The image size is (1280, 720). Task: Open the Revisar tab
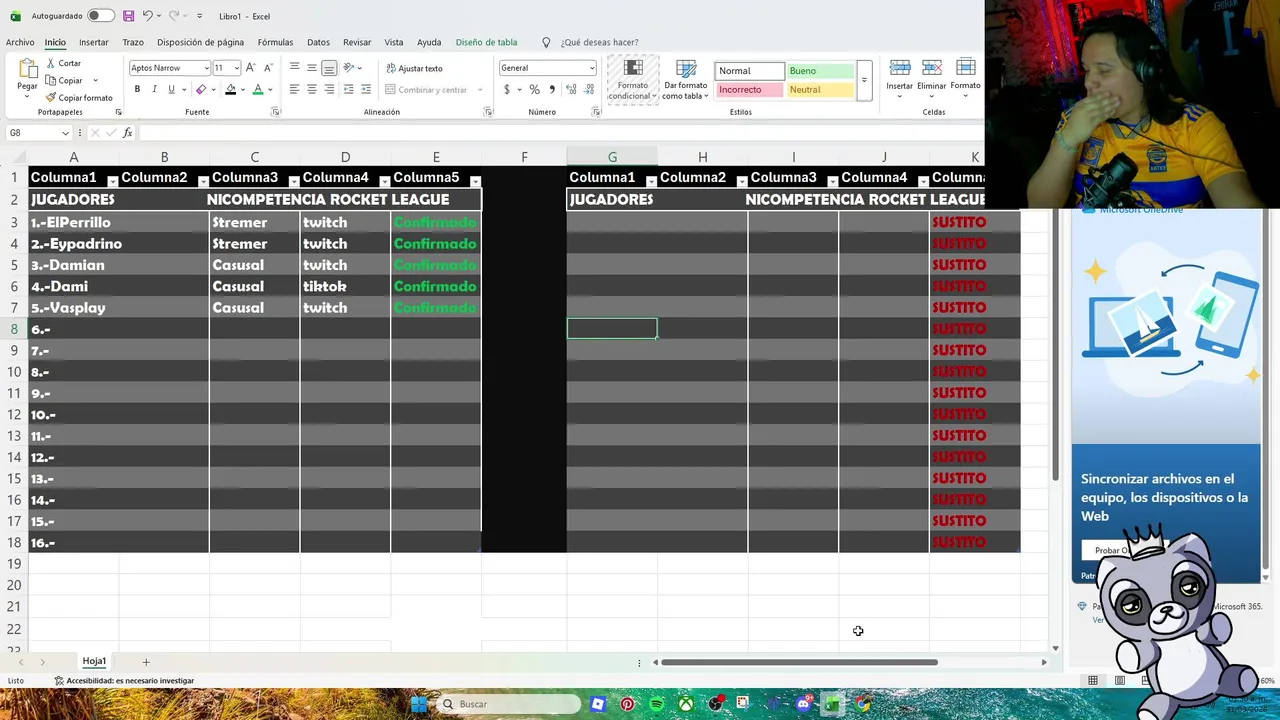click(x=357, y=42)
